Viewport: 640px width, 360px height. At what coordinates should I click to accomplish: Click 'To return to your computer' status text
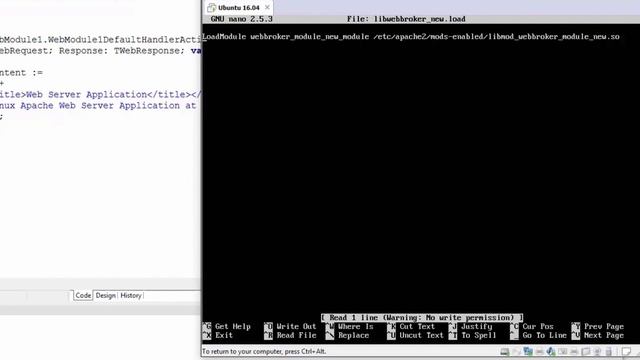click(x=264, y=351)
